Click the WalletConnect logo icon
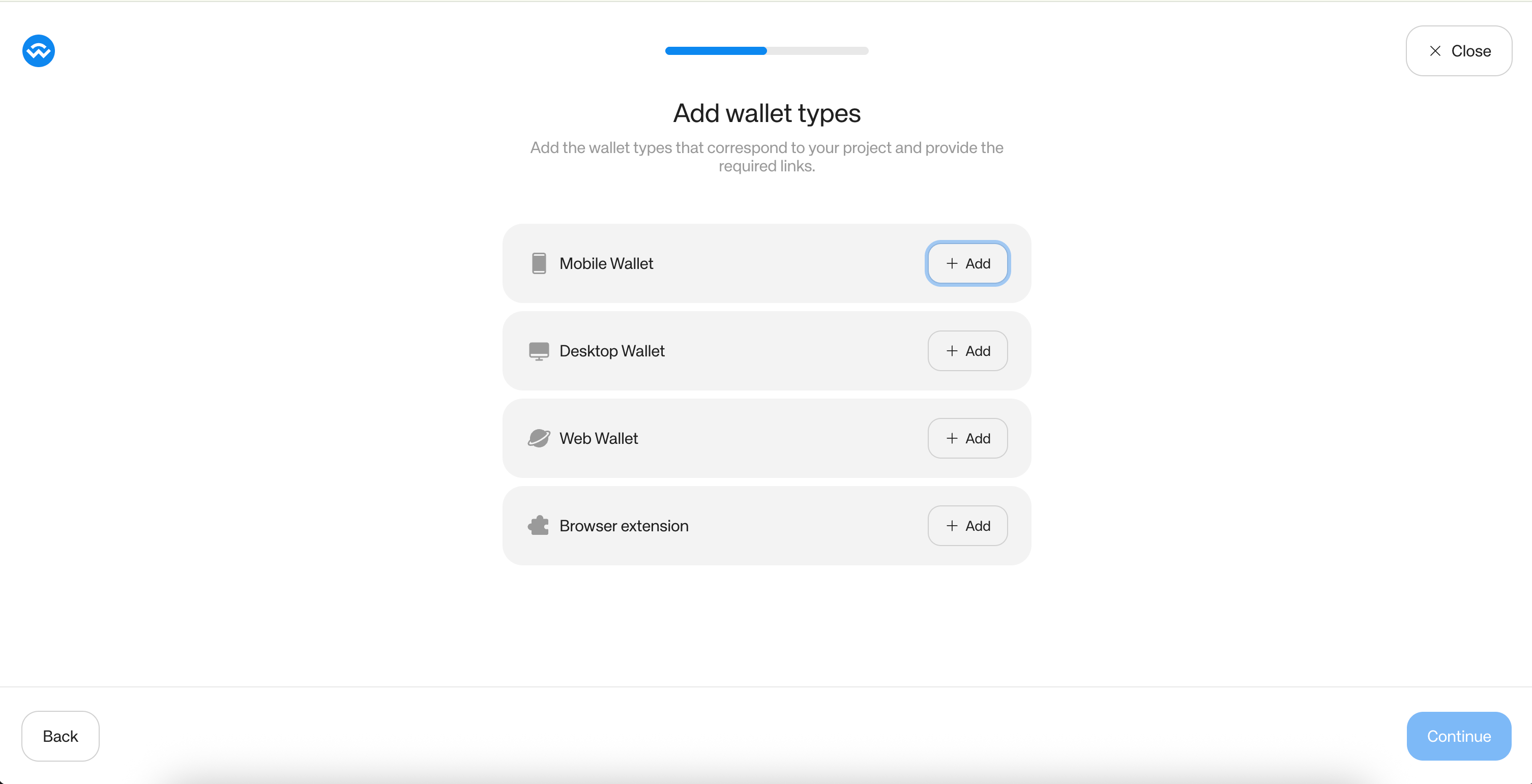This screenshot has height=784, width=1532. [39, 51]
